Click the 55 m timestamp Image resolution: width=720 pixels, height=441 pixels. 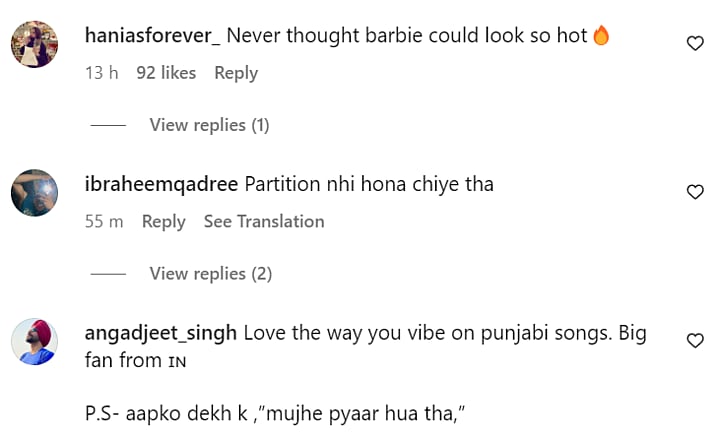point(104,222)
